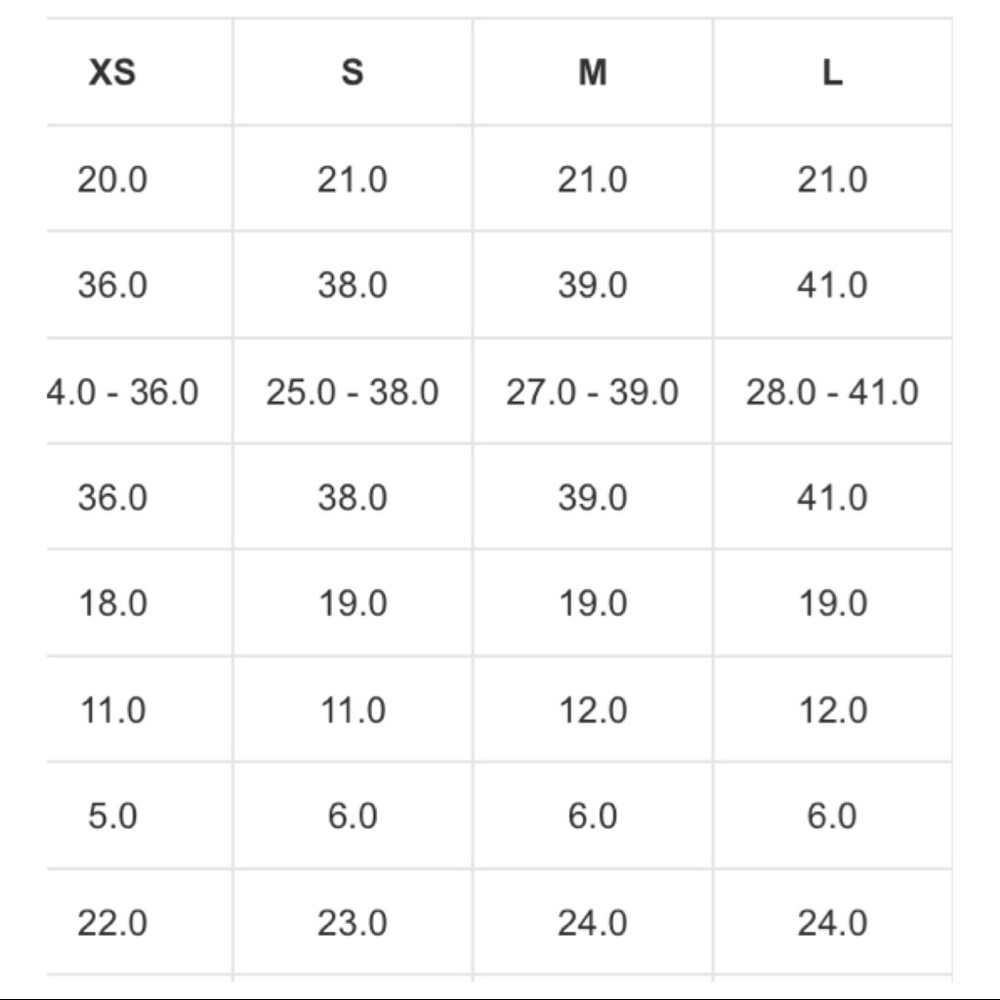
Task: Click the 5.0 value cell
Action: click(x=112, y=816)
